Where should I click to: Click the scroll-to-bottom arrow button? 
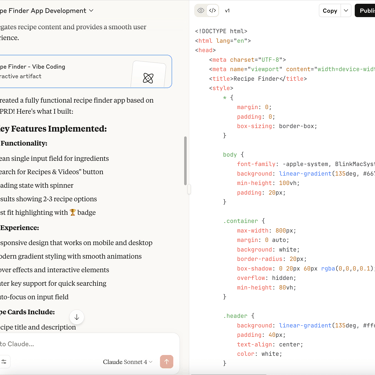[77, 317]
